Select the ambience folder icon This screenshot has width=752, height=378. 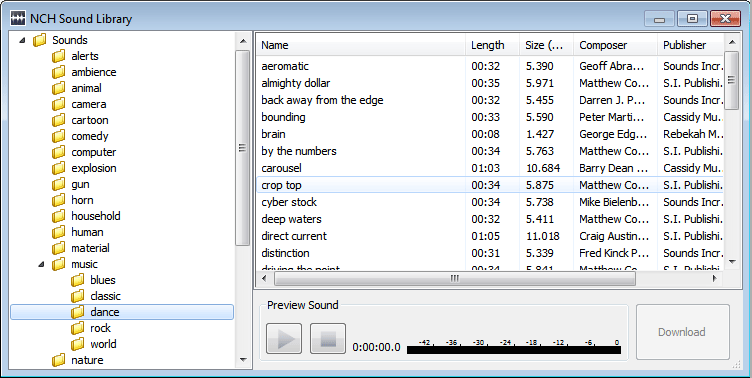point(59,72)
